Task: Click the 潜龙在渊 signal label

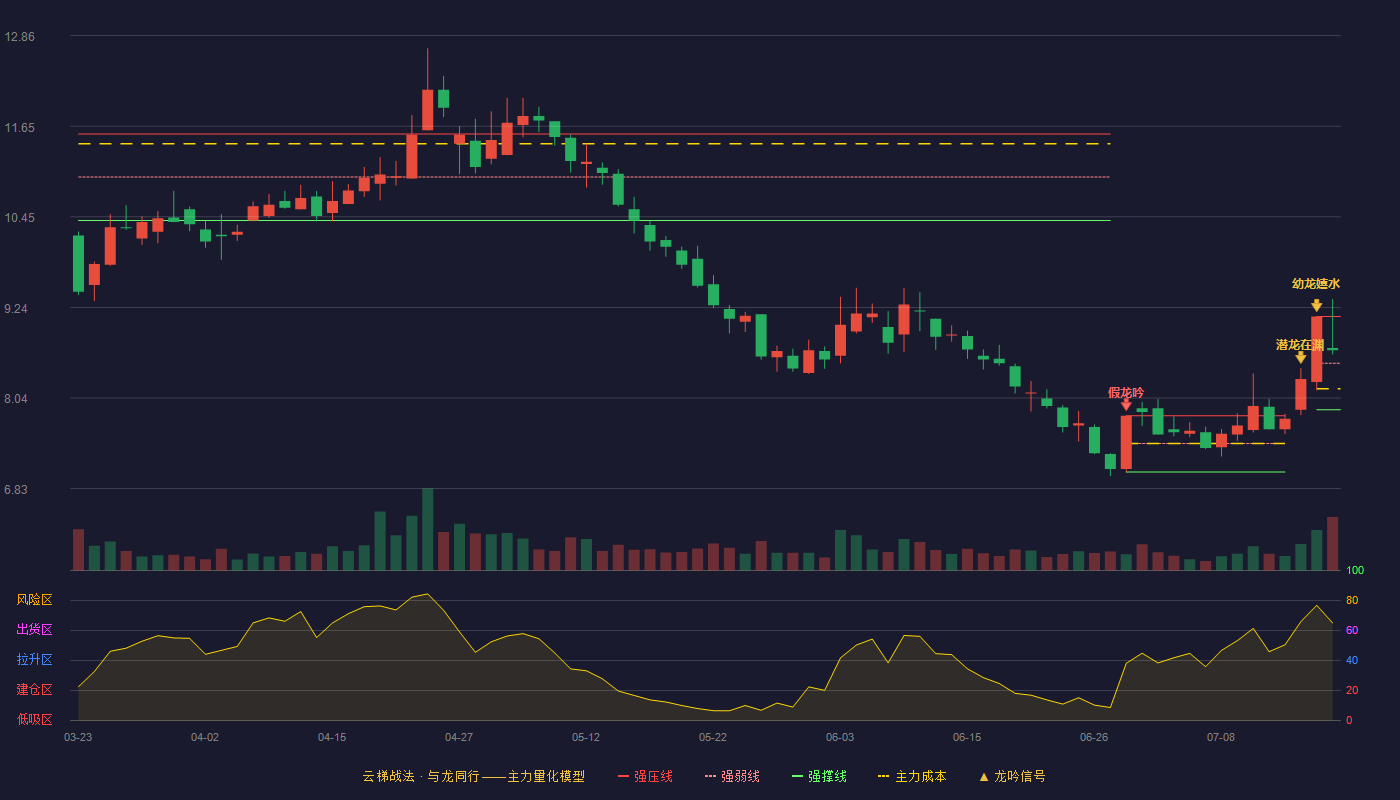Action: point(1300,345)
